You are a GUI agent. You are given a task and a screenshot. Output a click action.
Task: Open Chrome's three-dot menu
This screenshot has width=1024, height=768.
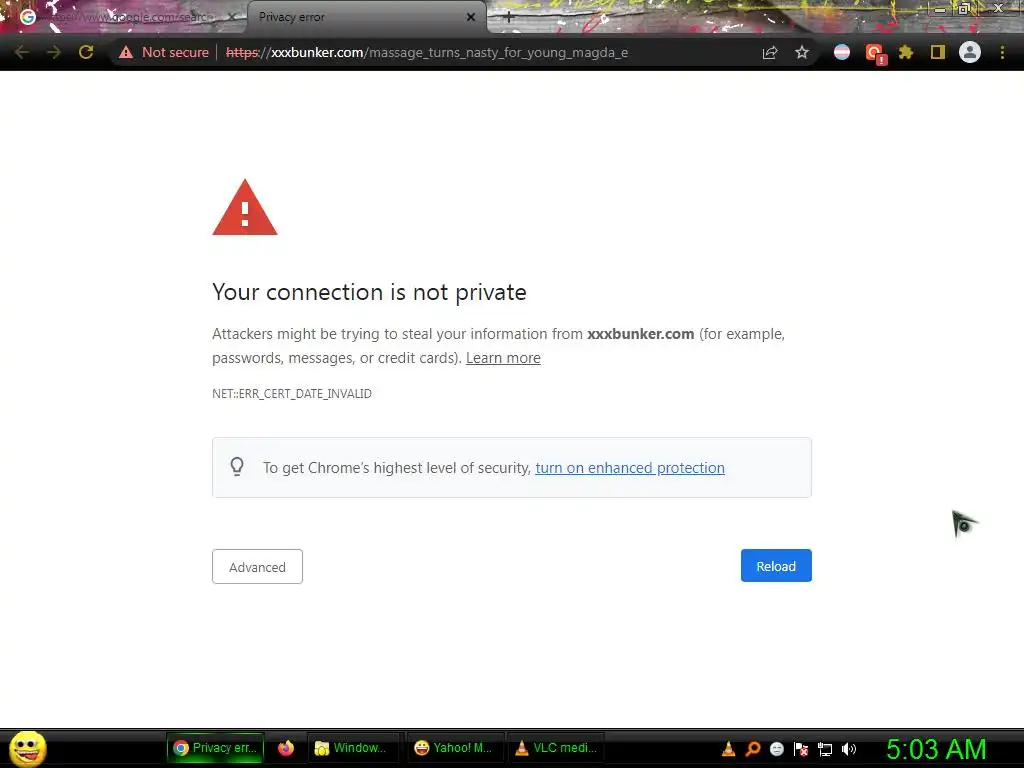(x=1002, y=52)
